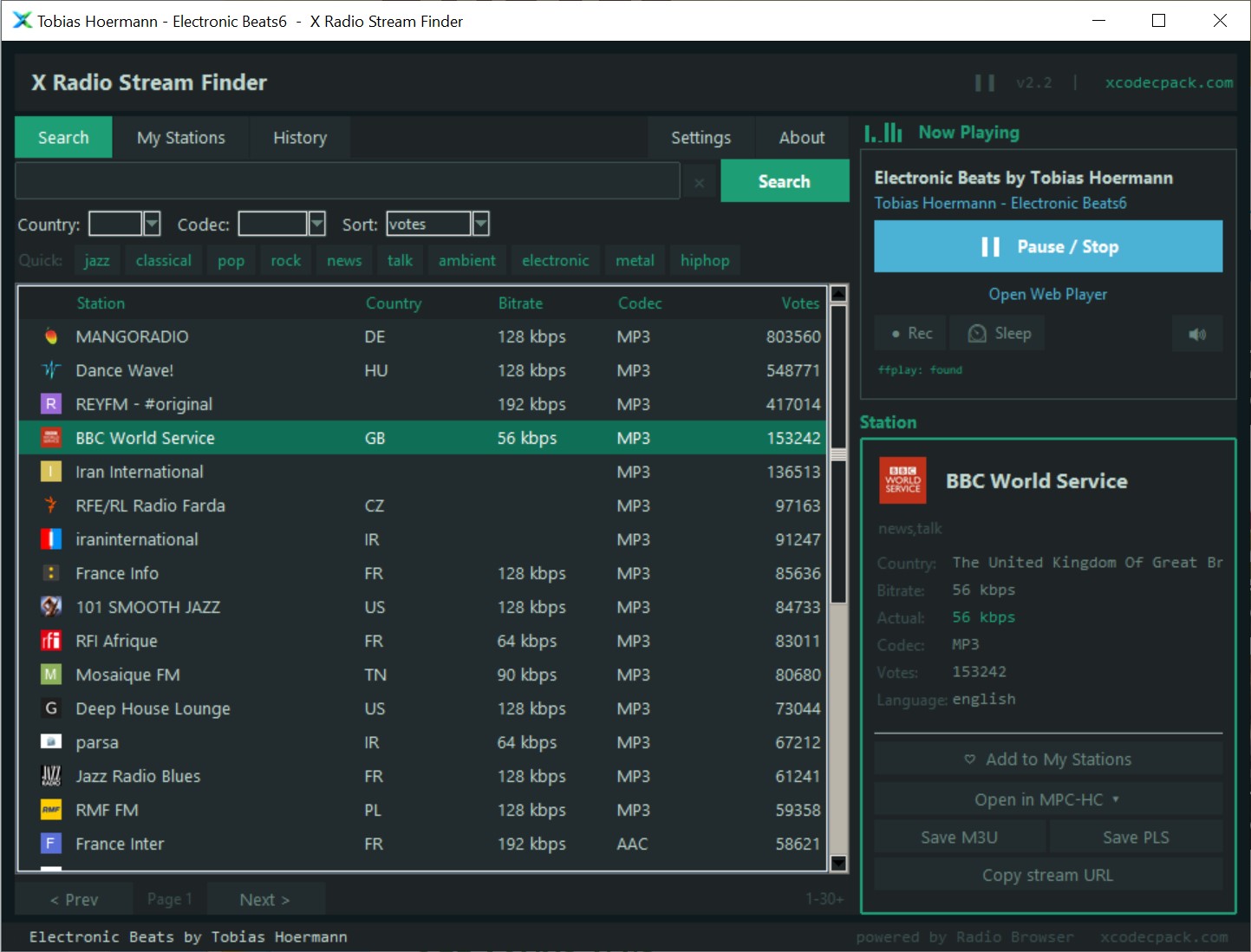Click Copy stream URL button

[x=1048, y=875]
